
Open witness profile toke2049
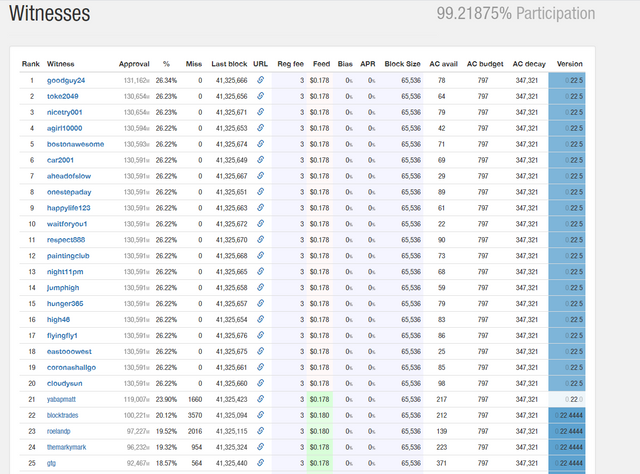click(62, 96)
